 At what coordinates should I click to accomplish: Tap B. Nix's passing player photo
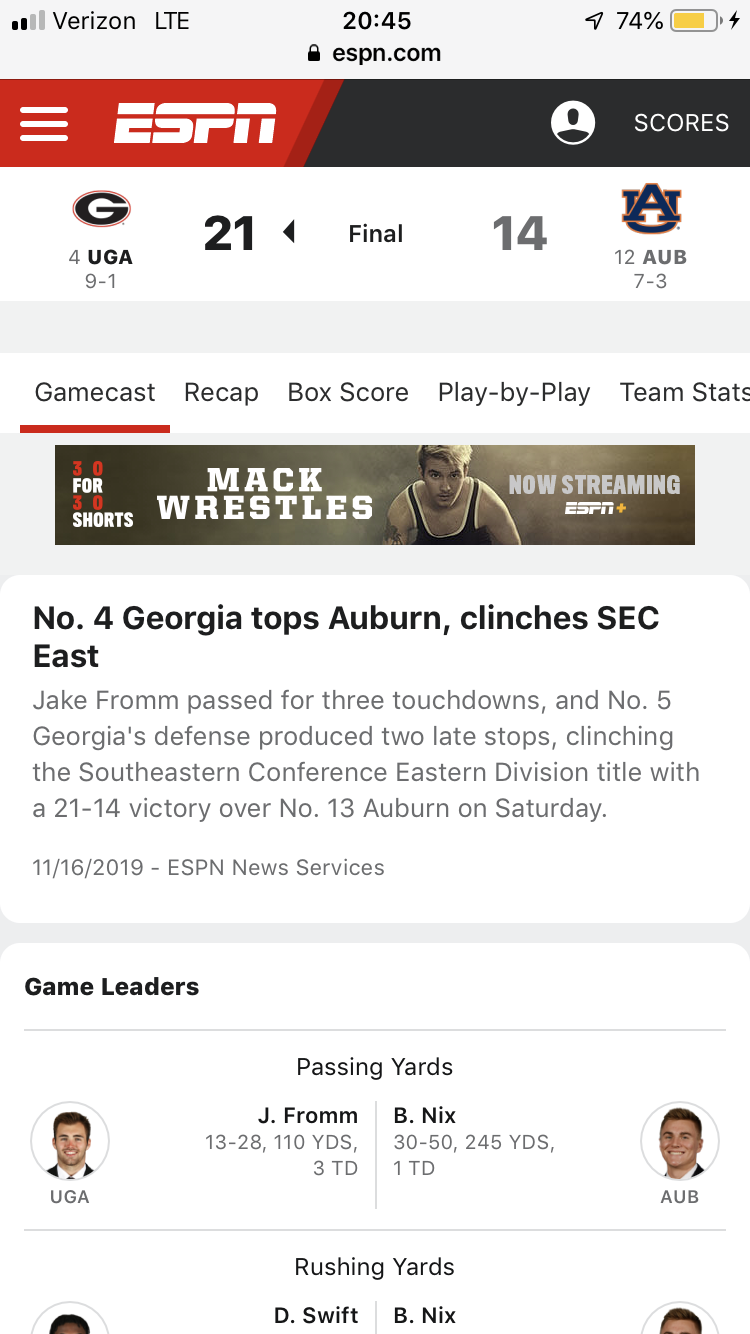click(680, 1141)
